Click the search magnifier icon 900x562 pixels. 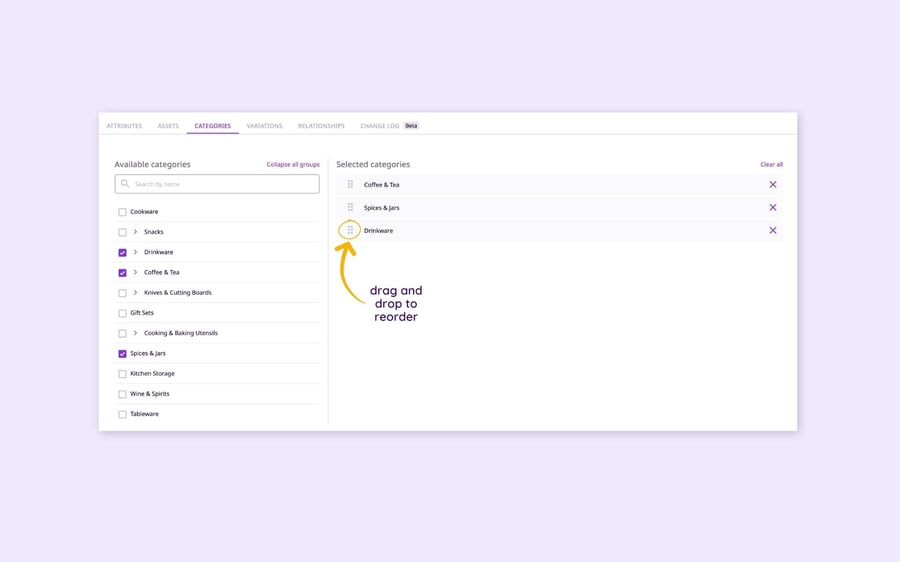pos(125,184)
